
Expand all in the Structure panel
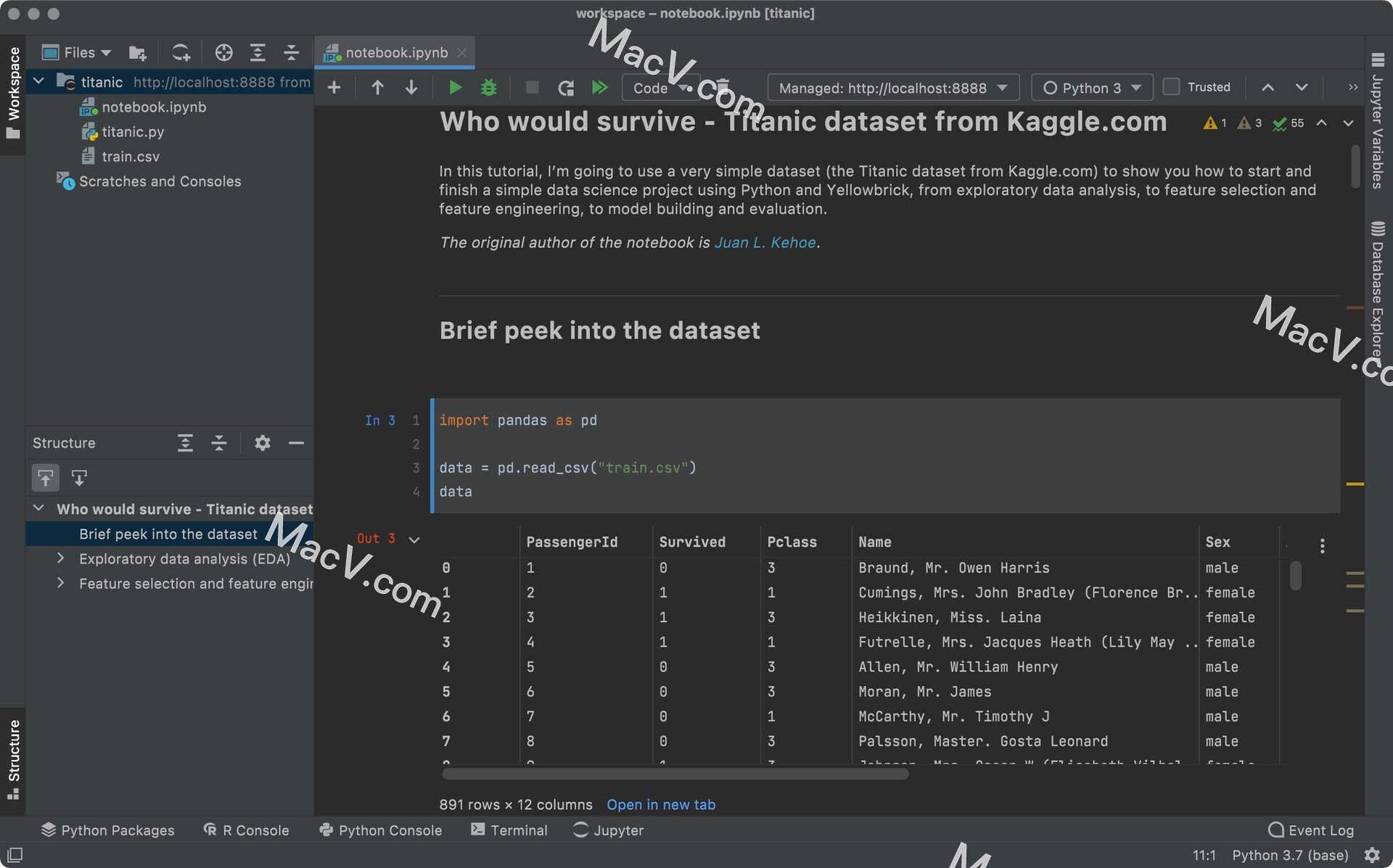(x=186, y=443)
